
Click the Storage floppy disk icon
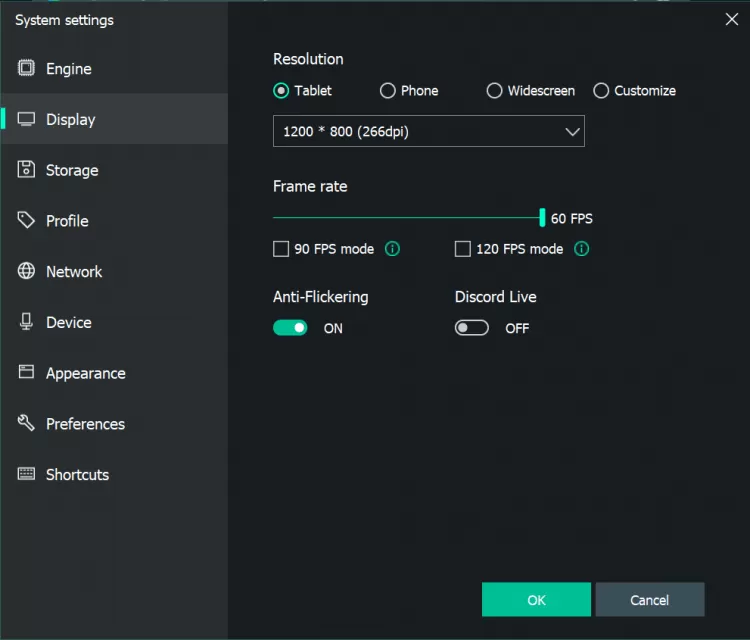tap(26, 169)
